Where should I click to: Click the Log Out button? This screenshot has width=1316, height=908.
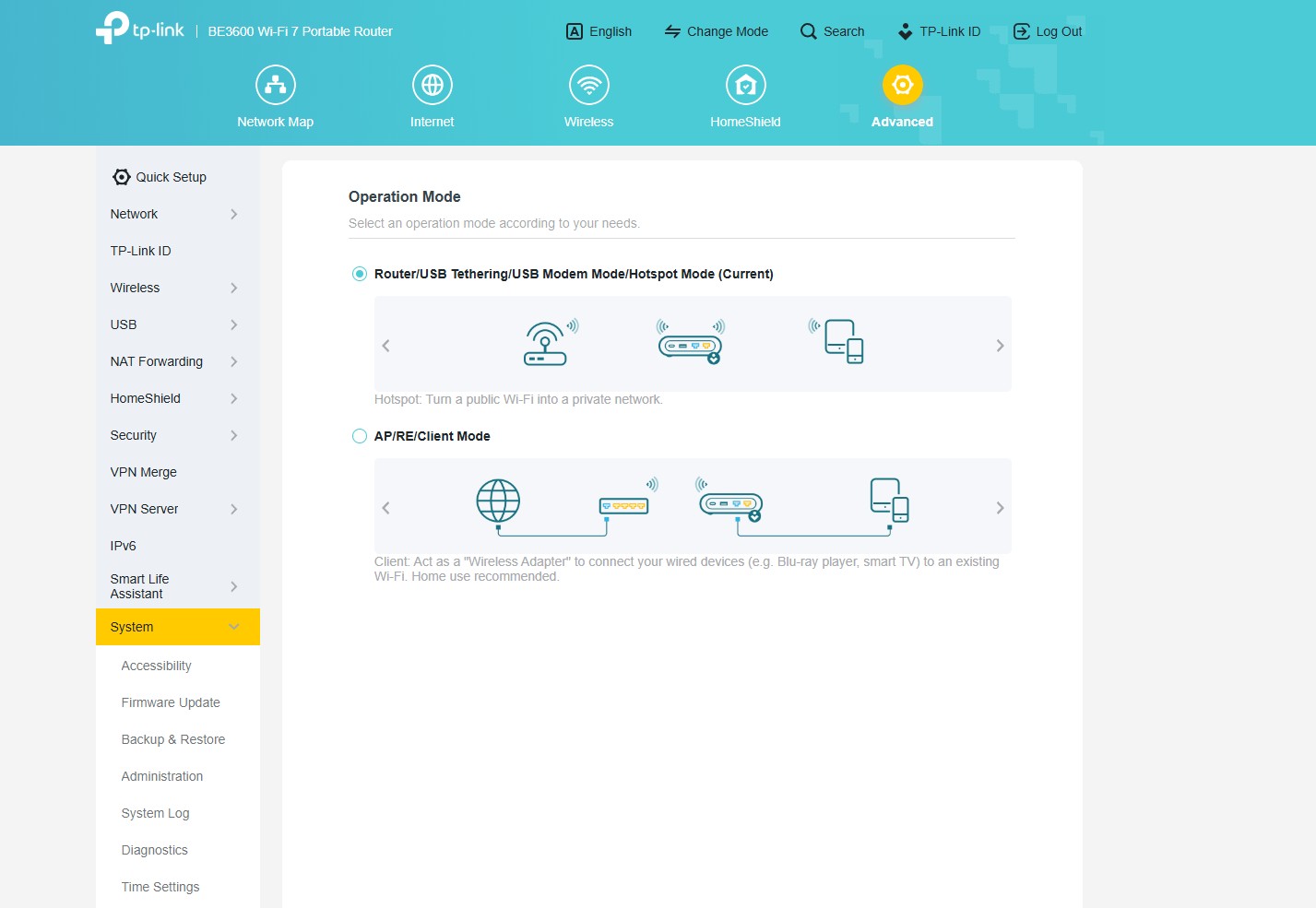[x=1048, y=31]
